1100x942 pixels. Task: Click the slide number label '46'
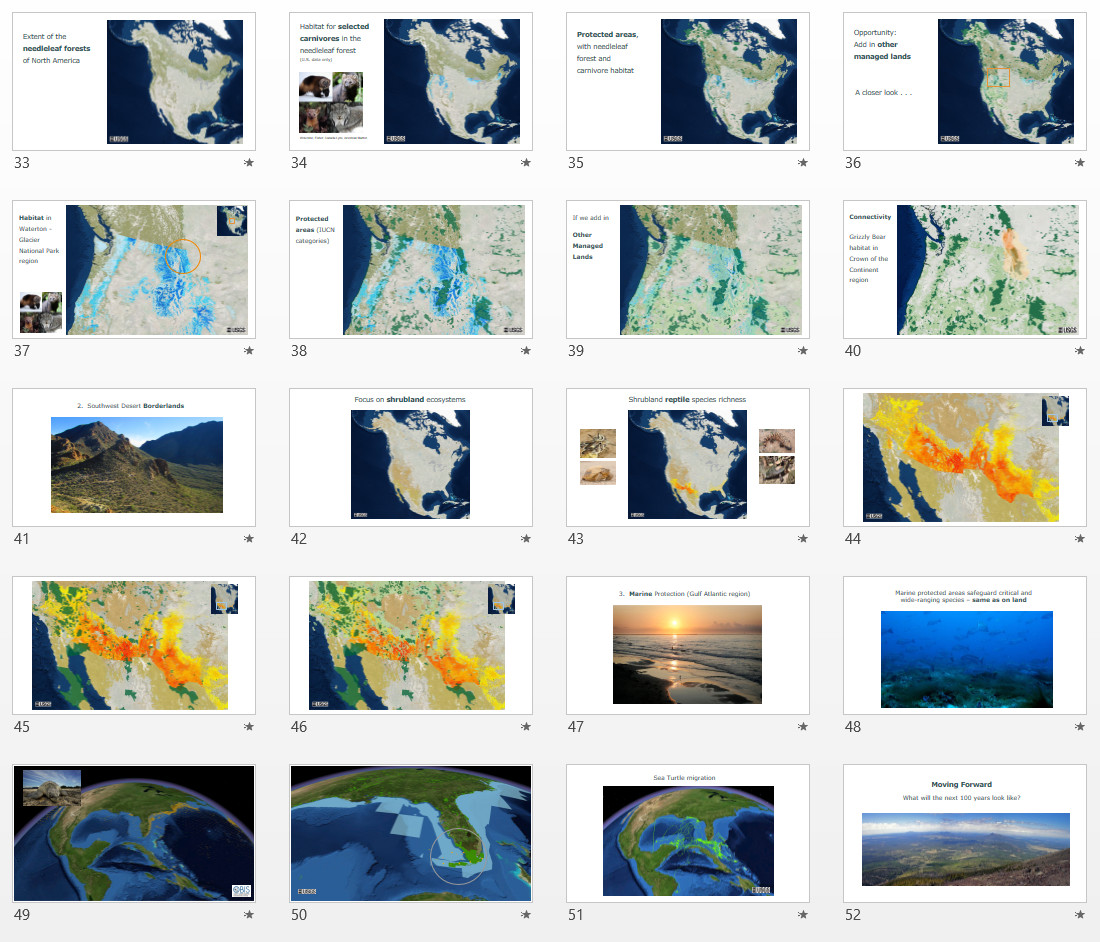pos(299,727)
